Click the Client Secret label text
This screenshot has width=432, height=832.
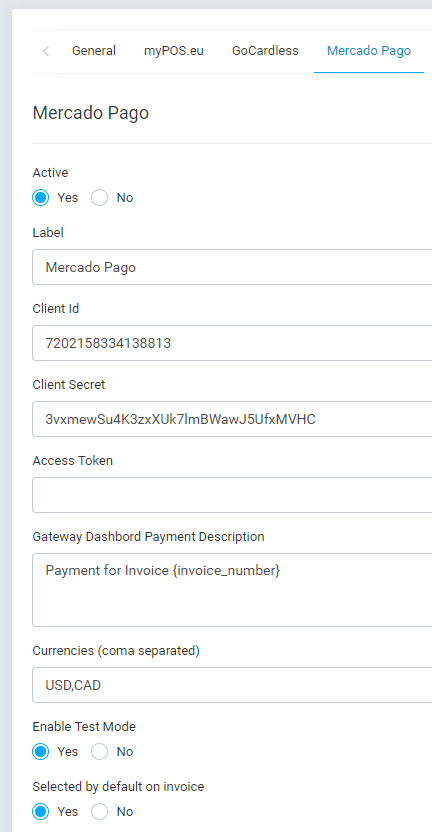pyautogui.click(x=69, y=385)
